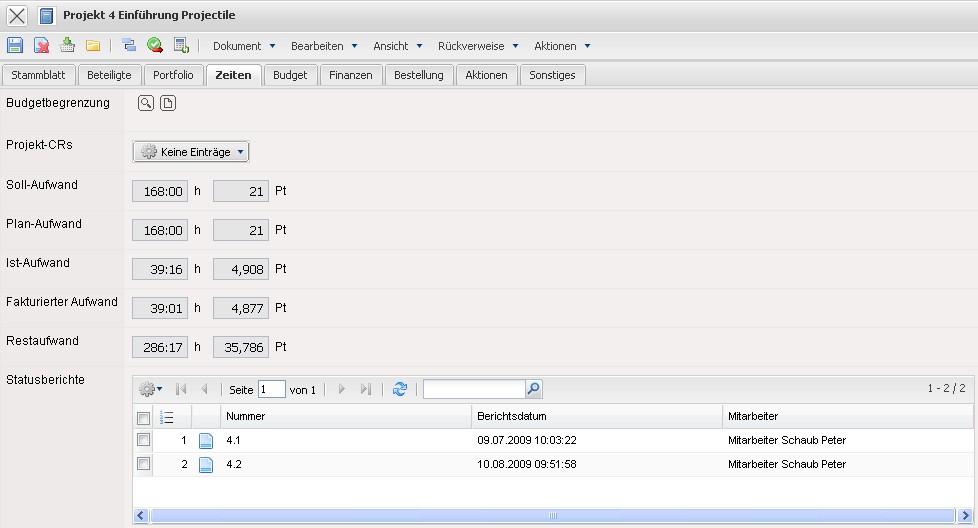978x528 pixels.
Task: Click the search icon in Statusberichte filter
Action: pos(534,390)
